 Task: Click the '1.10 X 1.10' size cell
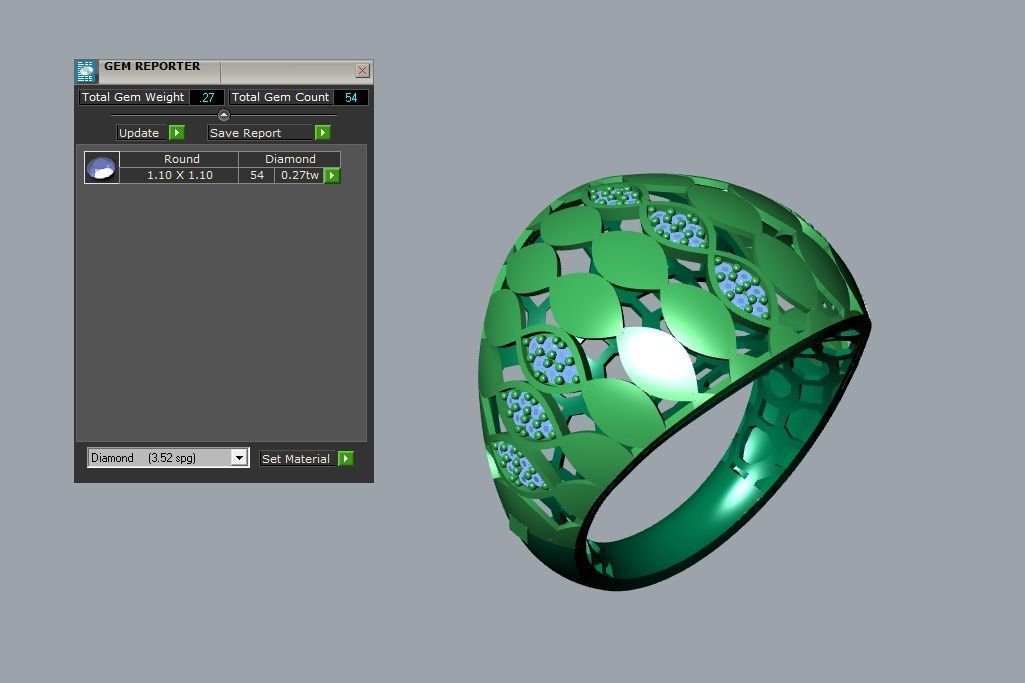[x=179, y=175]
